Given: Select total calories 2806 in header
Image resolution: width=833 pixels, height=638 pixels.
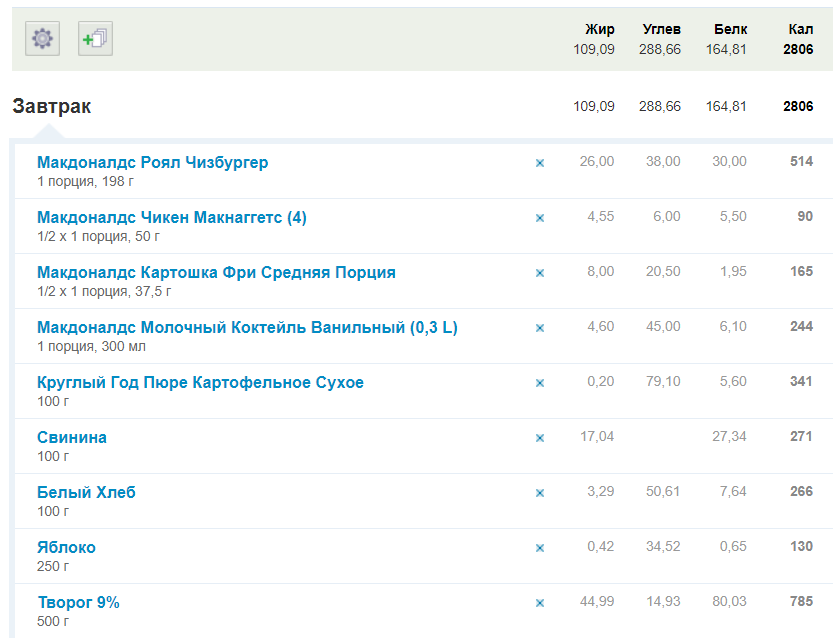Looking at the screenshot, I should 798,49.
